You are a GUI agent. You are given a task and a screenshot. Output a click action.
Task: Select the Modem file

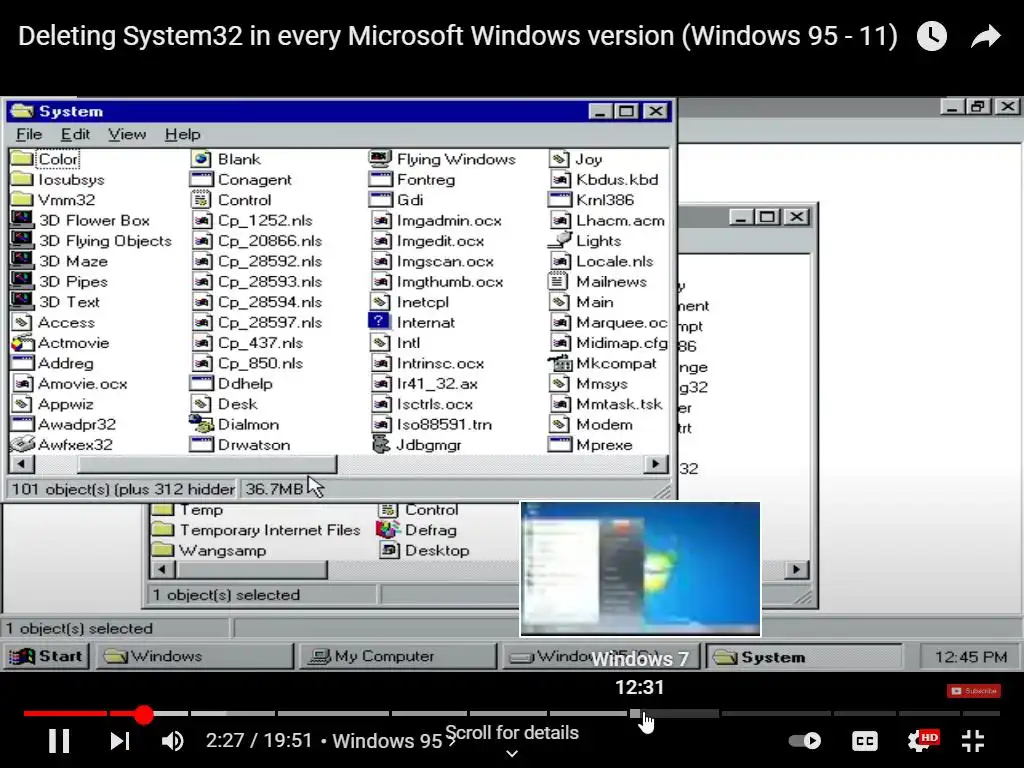click(592, 424)
